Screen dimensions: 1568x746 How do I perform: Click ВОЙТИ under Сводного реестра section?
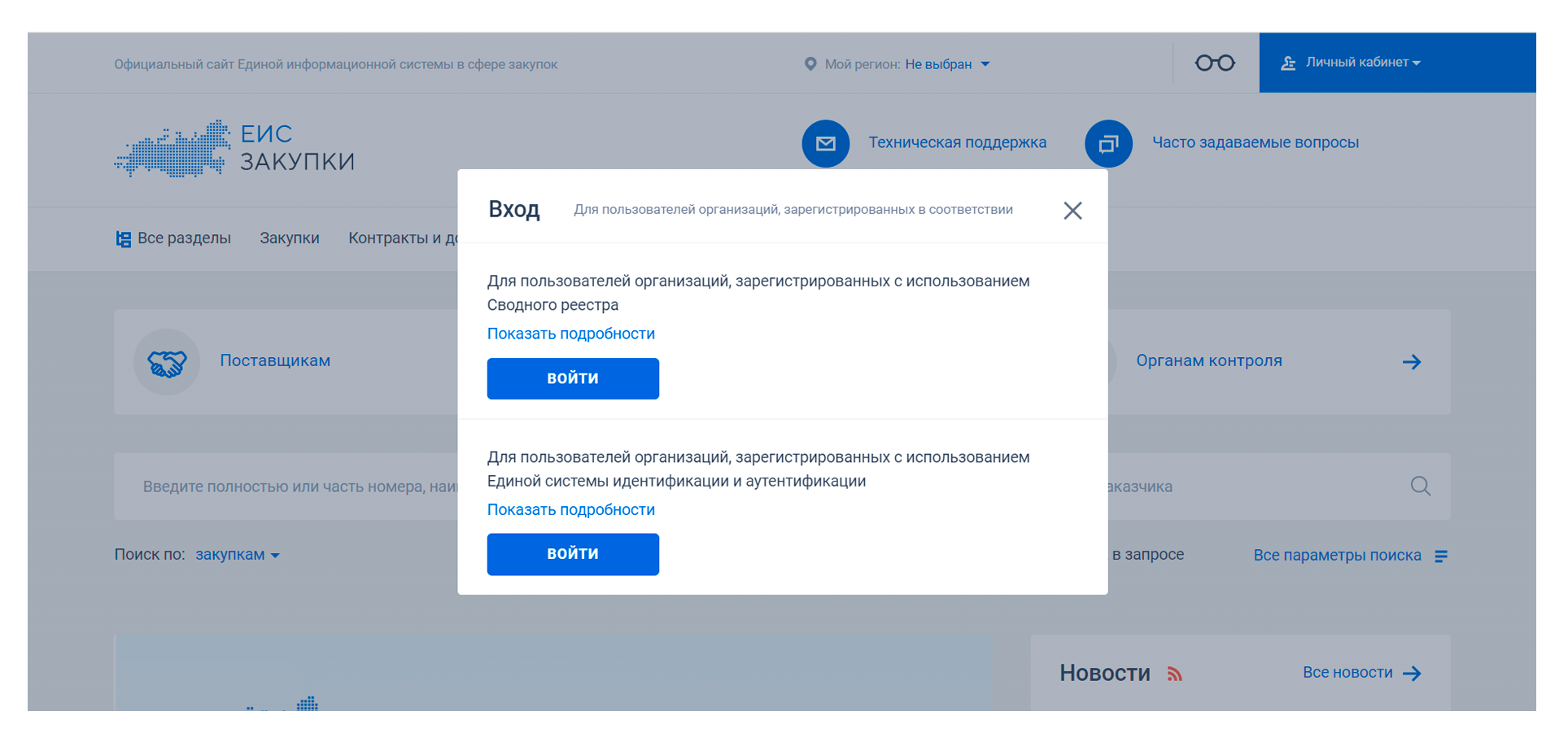(x=573, y=378)
